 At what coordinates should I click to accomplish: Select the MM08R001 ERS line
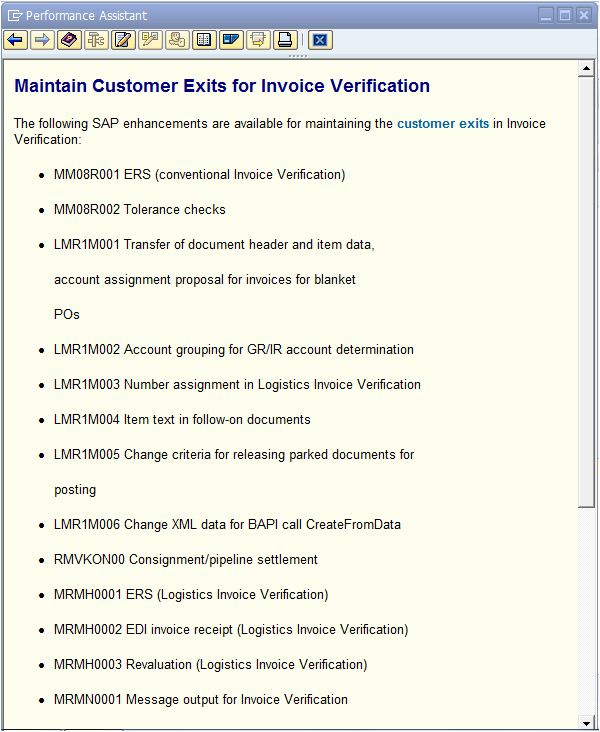coord(199,175)
